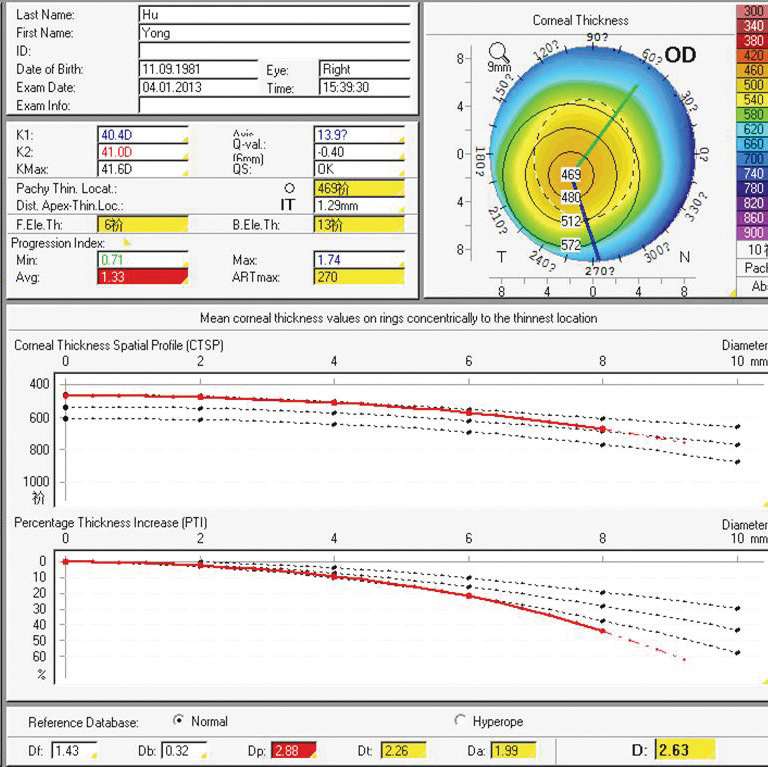Click the 512 thickness label on map
Image resolution: width=768 pixels, height=767 pixels.
pos(570,221)
